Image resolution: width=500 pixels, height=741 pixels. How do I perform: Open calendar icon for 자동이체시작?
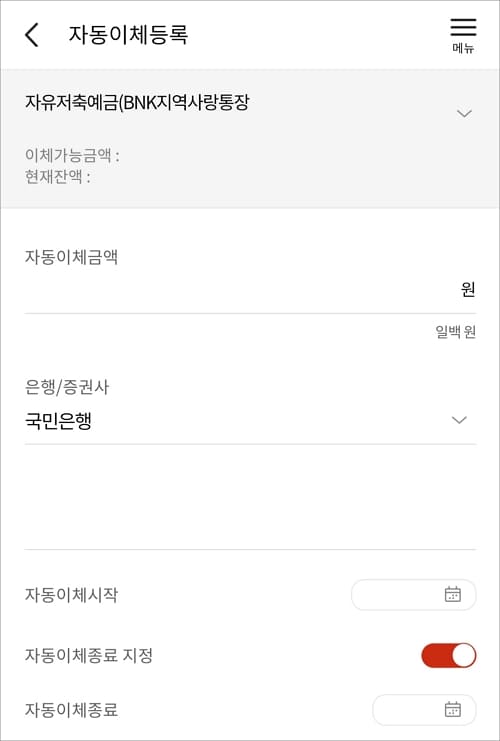coord(453,594)
